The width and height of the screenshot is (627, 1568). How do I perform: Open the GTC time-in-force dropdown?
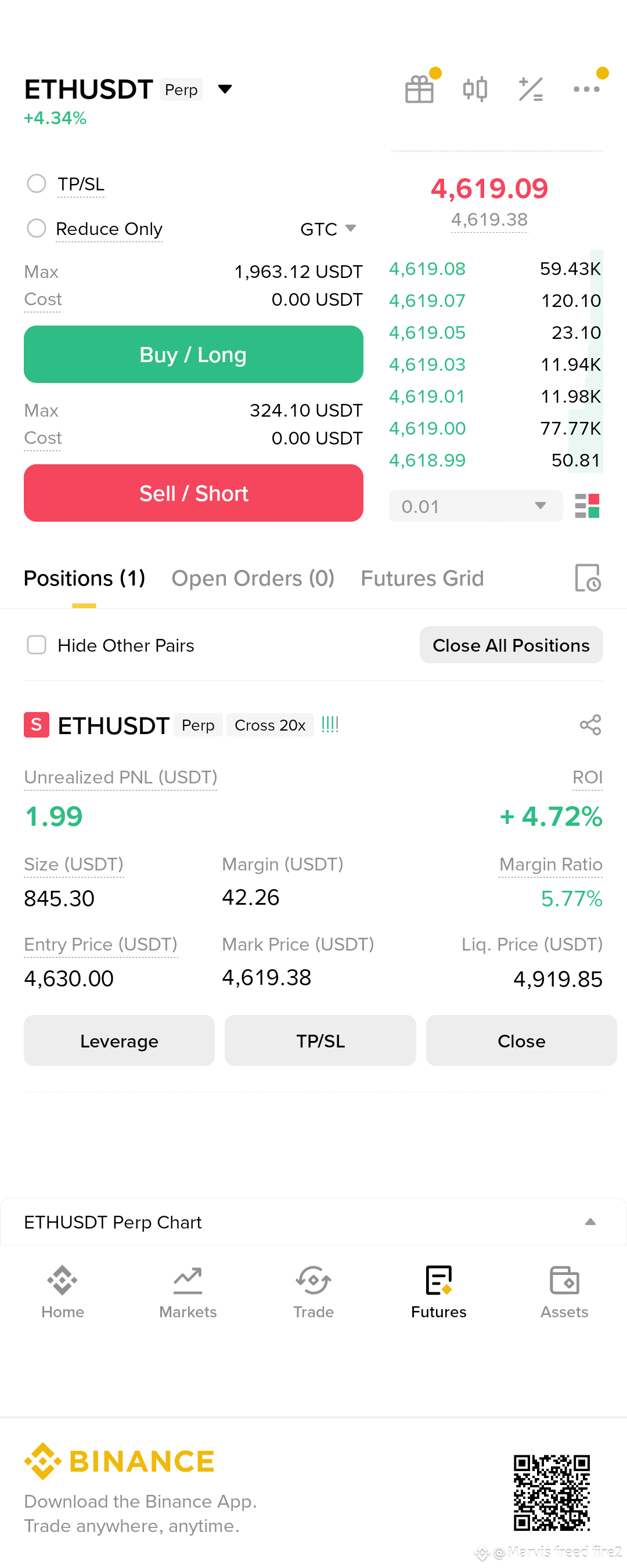pyautogui.click(x=328, y=229)
